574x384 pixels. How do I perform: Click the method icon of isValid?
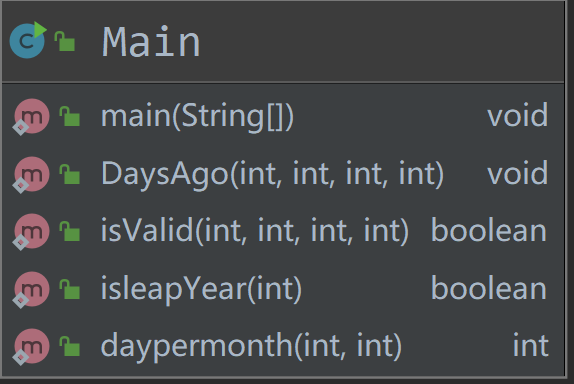tap(31, 232)
